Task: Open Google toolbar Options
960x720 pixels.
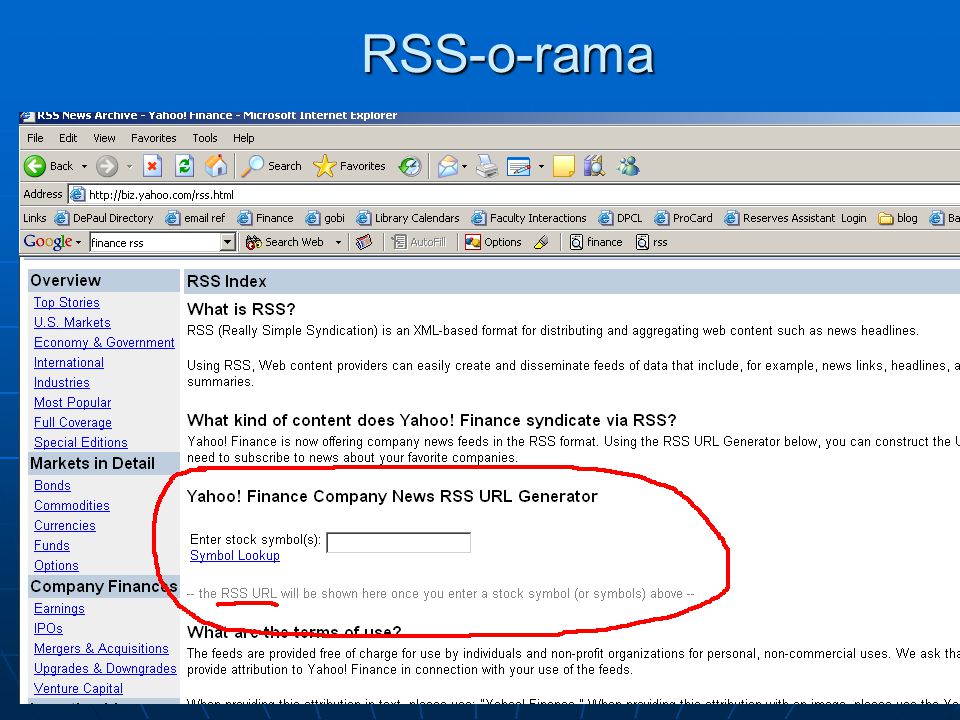Action: pyautogui.click(x=493, y=242)
